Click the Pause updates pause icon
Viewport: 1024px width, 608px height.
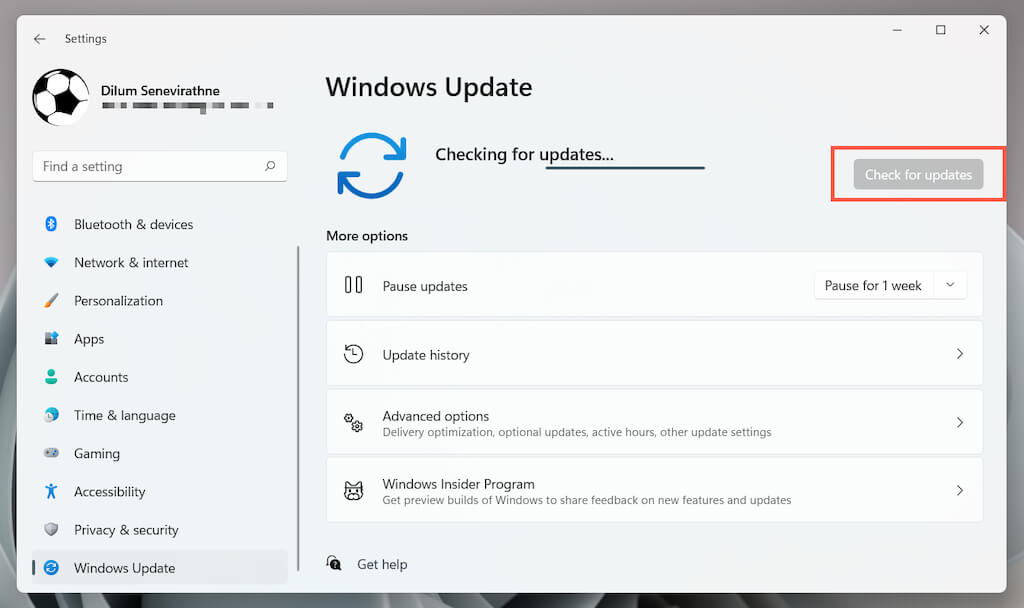353,285
